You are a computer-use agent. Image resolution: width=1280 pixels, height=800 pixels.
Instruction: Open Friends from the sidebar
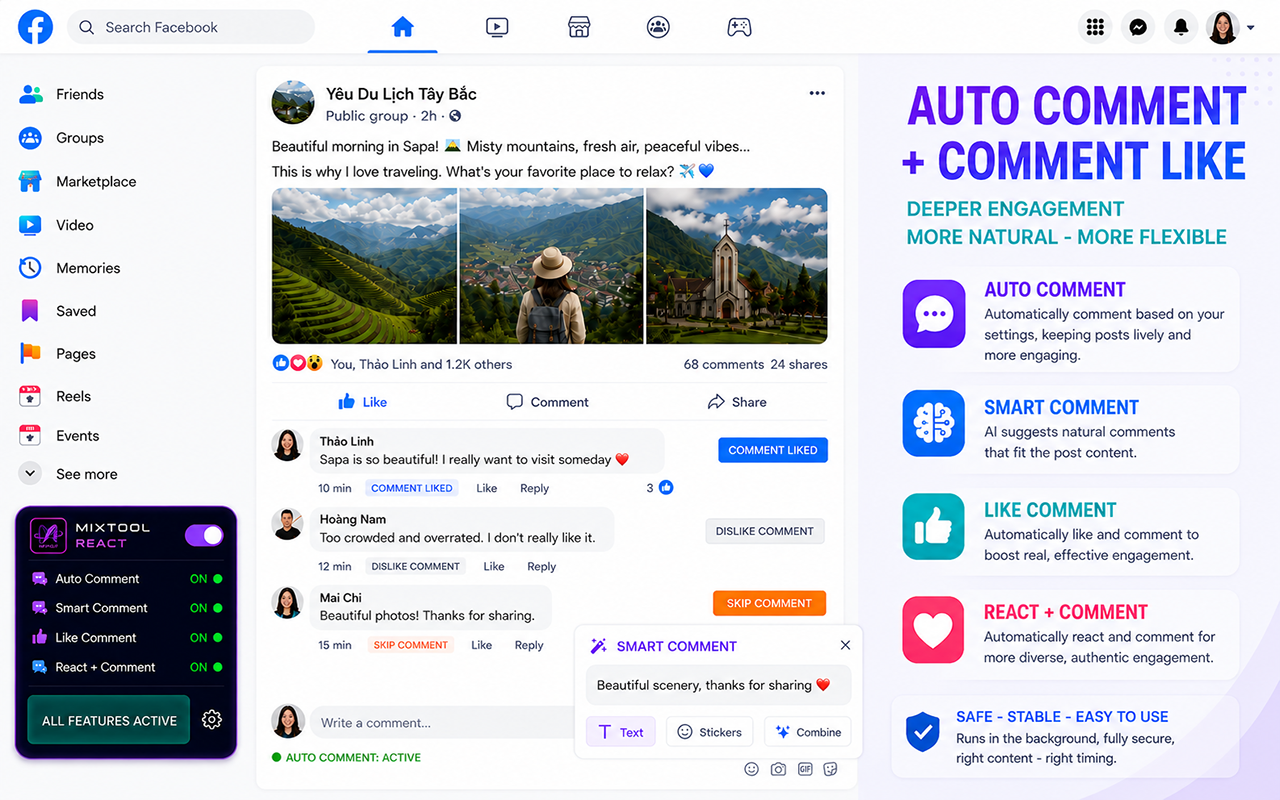[62, 94]
